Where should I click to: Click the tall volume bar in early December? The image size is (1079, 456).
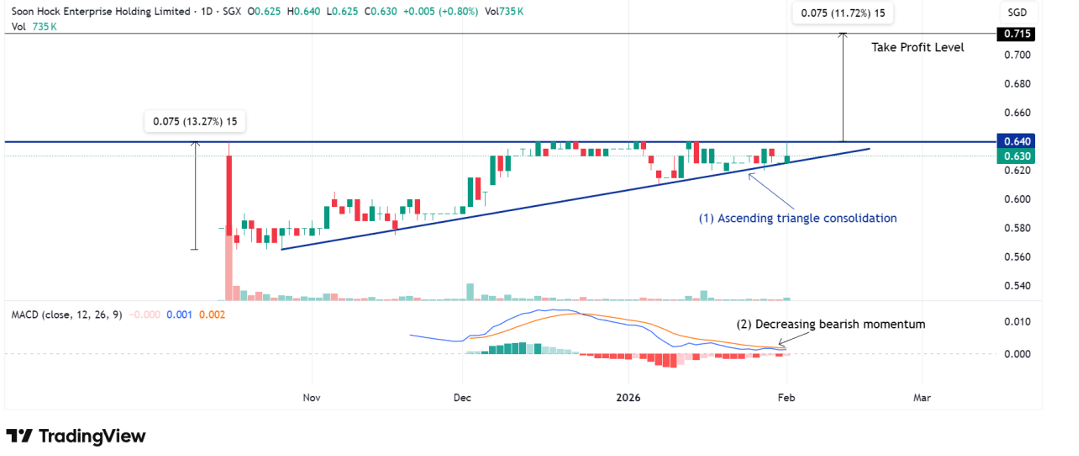tap(469, 291)
